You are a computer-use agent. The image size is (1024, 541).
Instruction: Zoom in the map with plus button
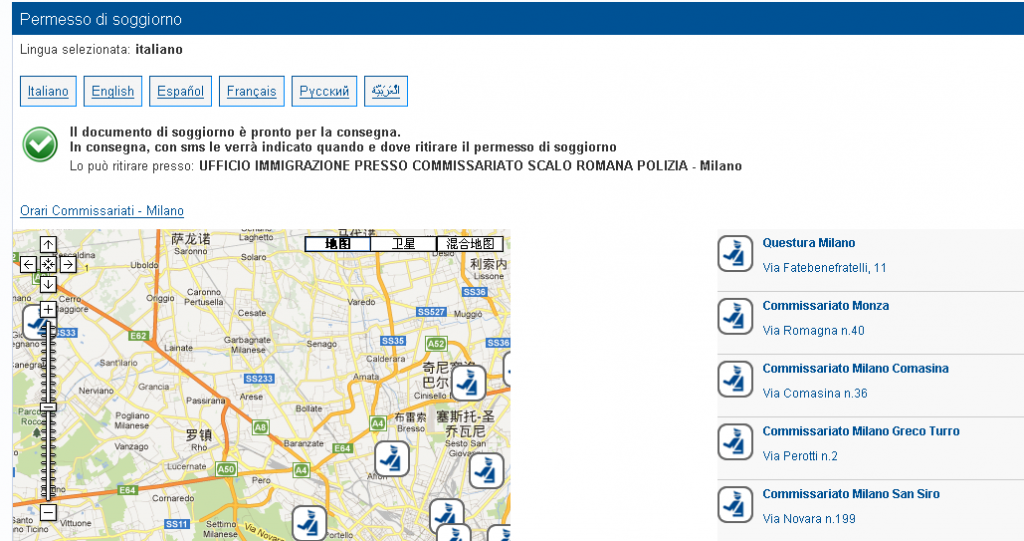point(48,309)
